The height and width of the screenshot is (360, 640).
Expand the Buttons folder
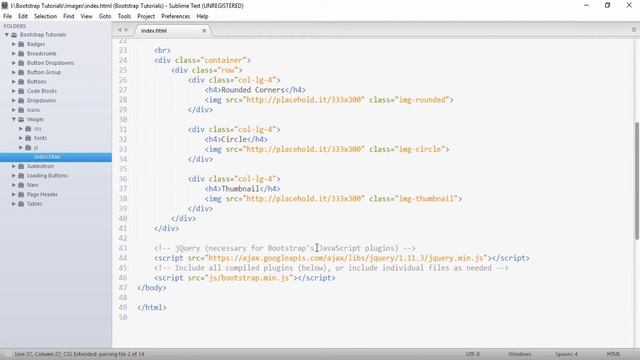pos(14,82)
